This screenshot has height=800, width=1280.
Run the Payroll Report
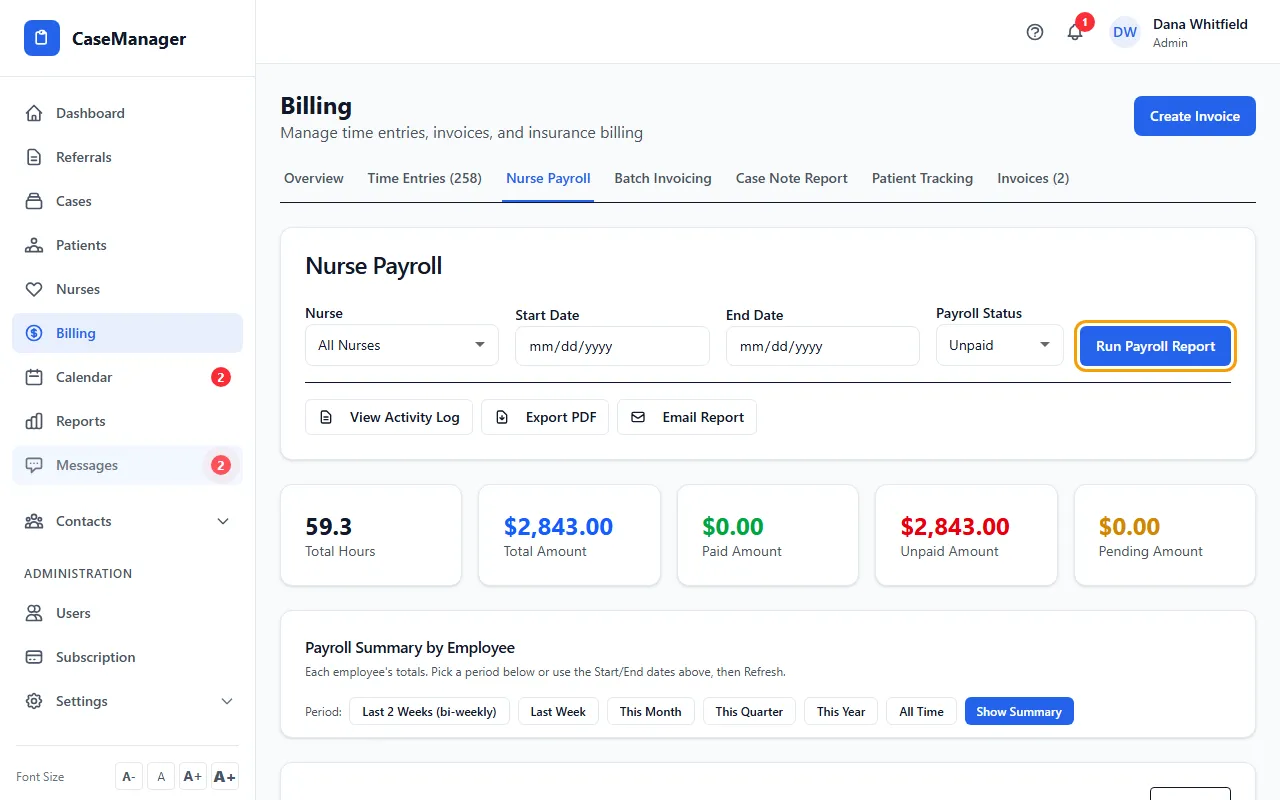(x=1156, y=346)
